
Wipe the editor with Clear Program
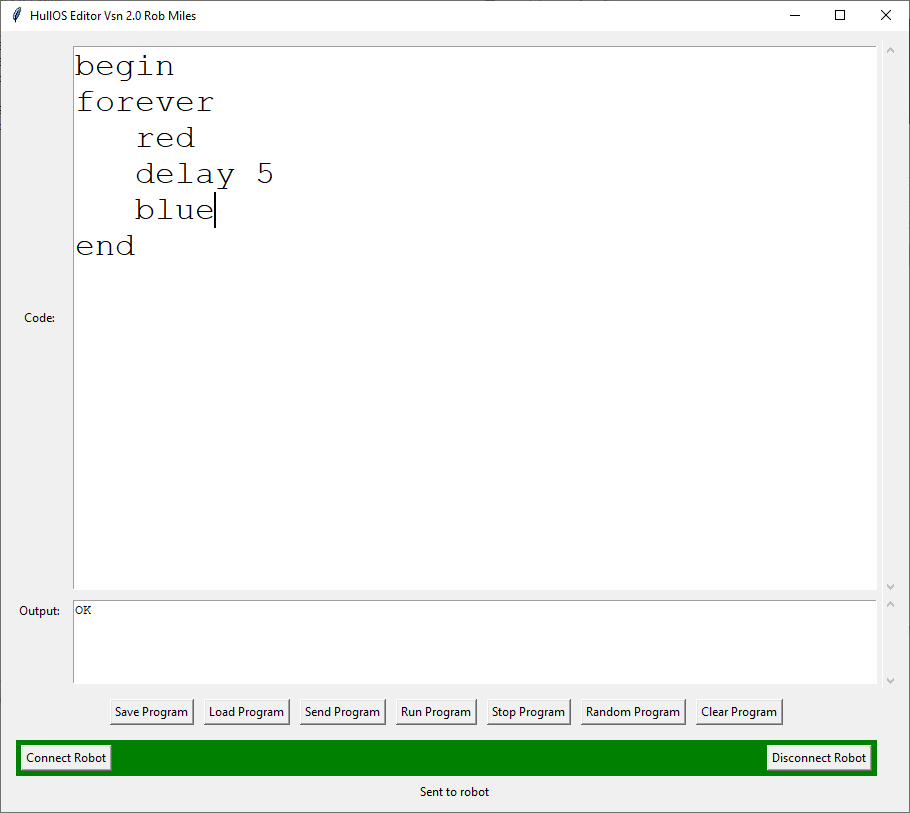(x=739, y=712)
